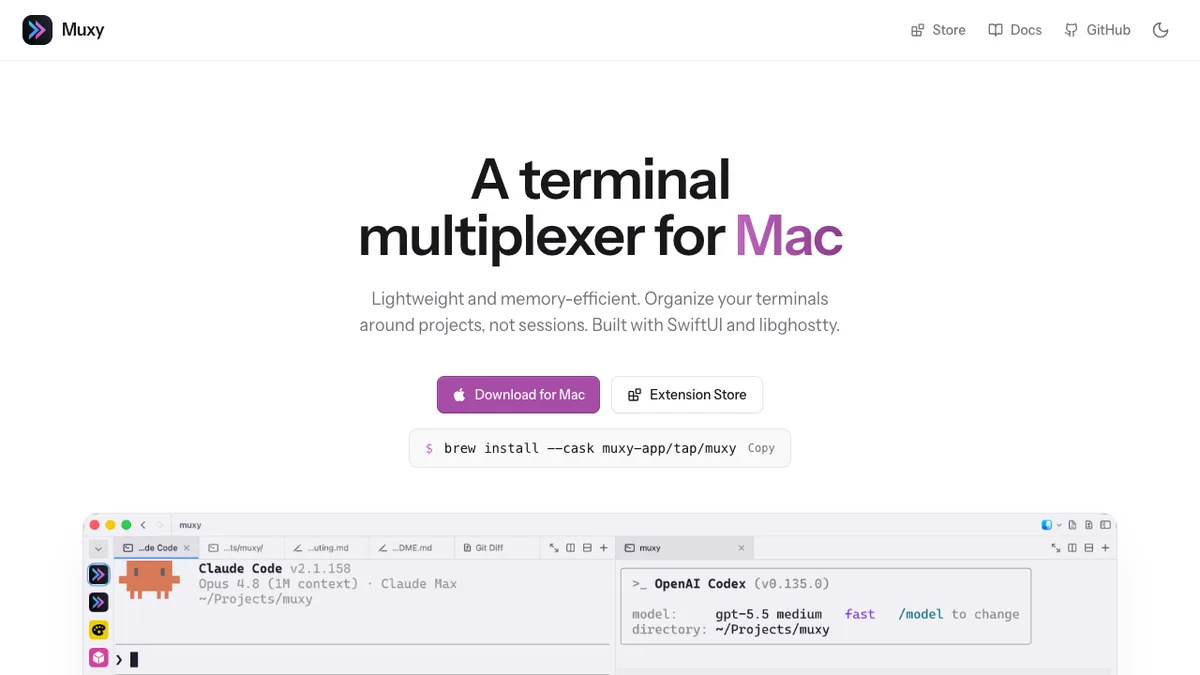Click the blue app icon in Muxy title bar
This screenshot has height=675, width=1200.
pyautogui.click(x=1047, y=524)
